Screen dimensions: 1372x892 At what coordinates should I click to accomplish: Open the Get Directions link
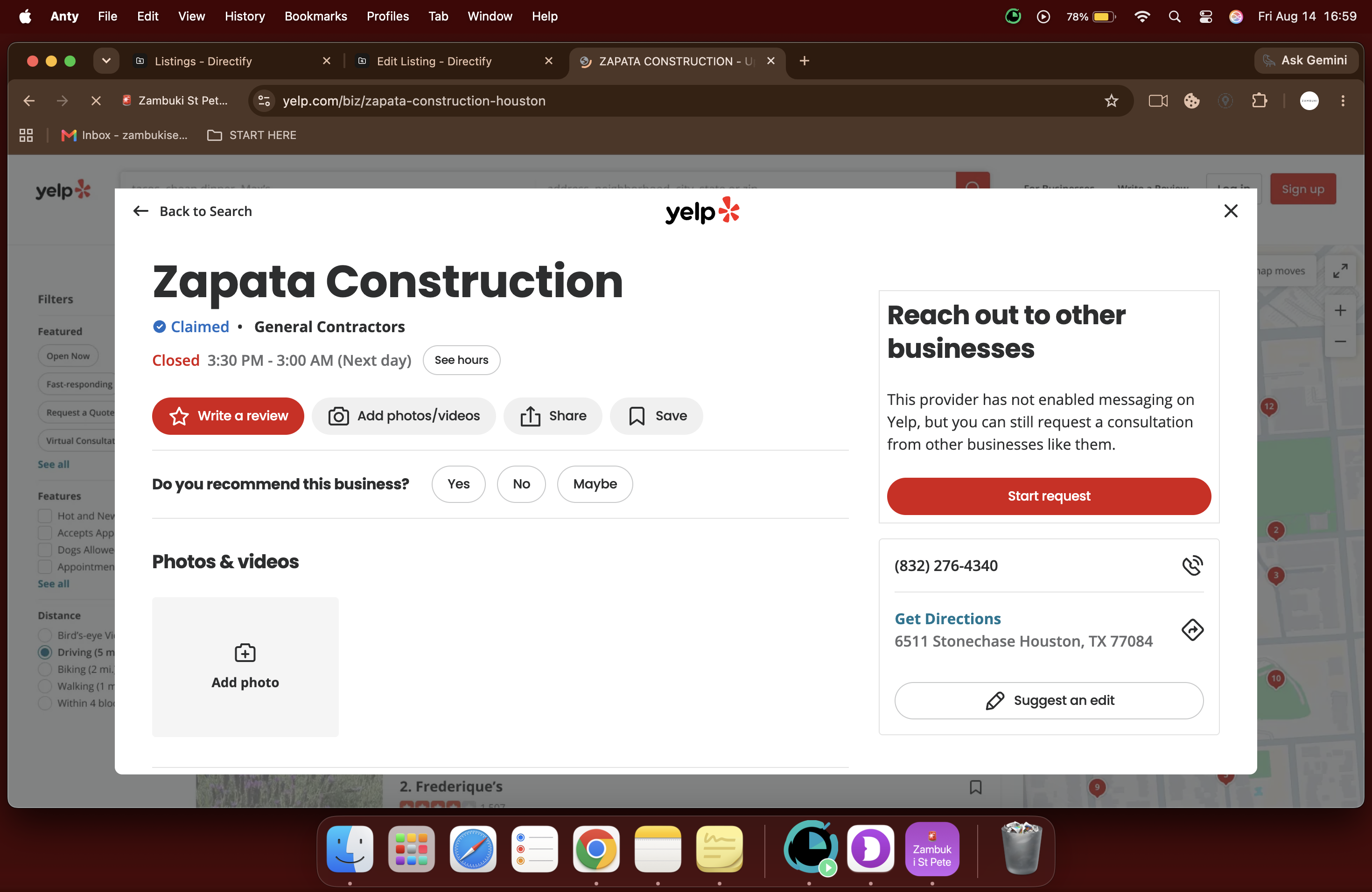(x=947, y=619)
